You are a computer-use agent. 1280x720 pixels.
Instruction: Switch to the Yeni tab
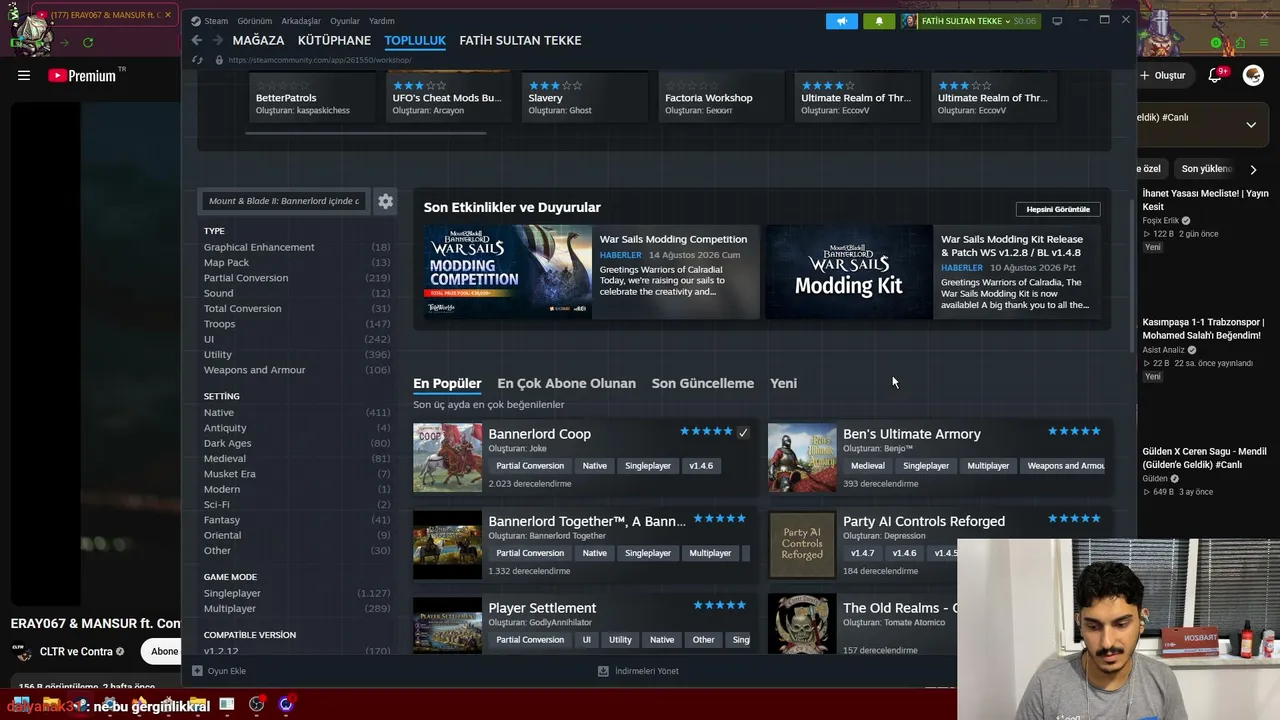tap(783, 383)
